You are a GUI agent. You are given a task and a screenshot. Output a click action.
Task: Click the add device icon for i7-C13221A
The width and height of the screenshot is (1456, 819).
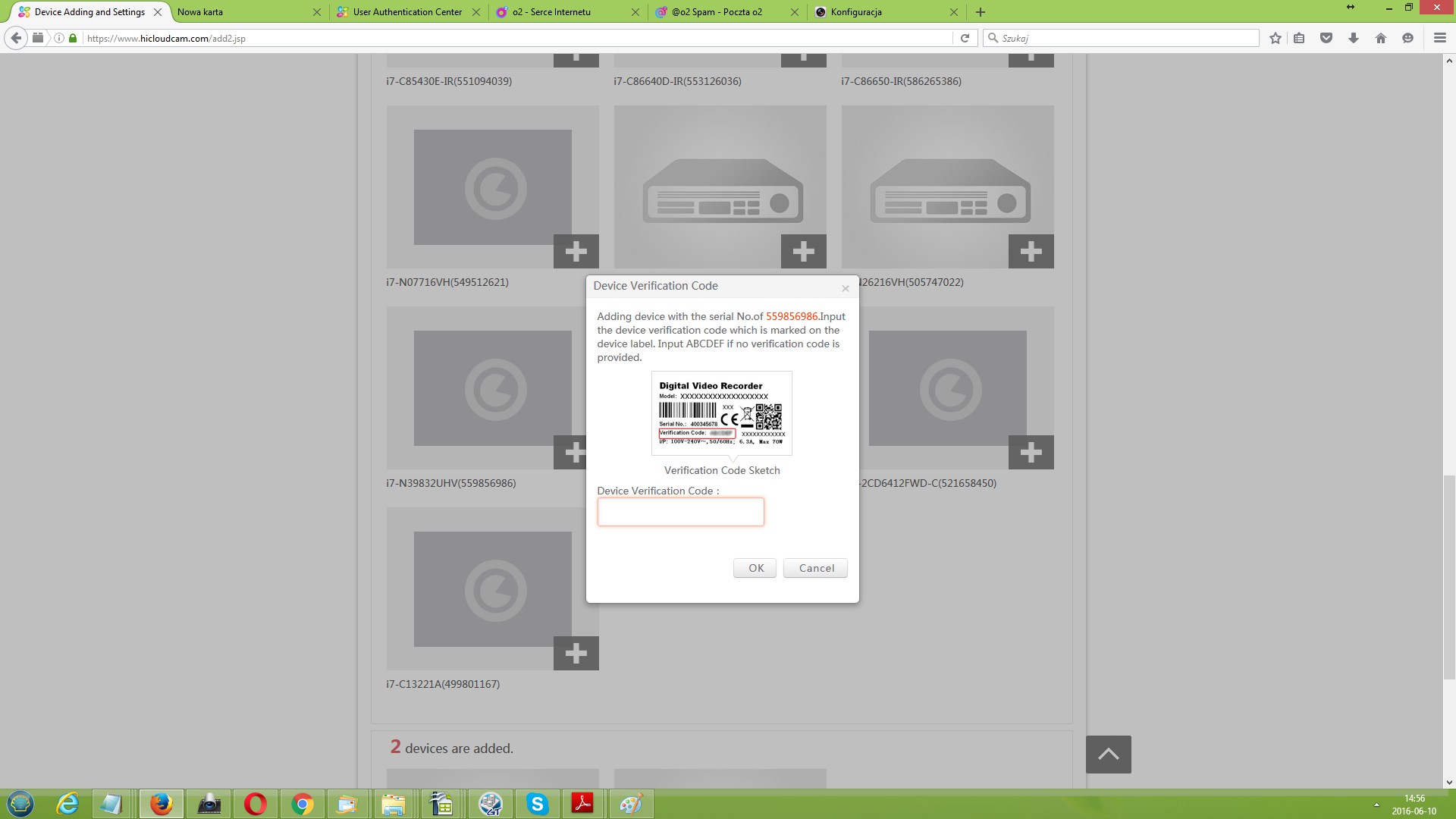[575, 653]
